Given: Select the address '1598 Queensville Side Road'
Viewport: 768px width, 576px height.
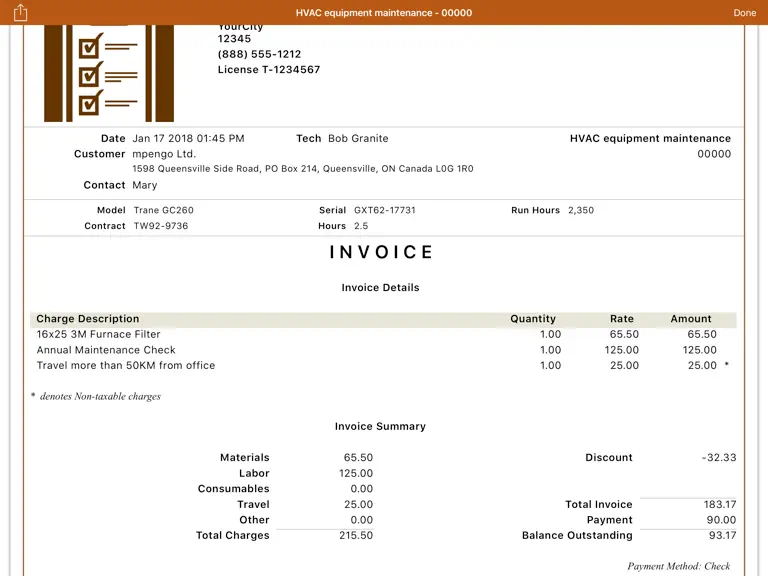Looking at the screenshot, I should (196, 169).
